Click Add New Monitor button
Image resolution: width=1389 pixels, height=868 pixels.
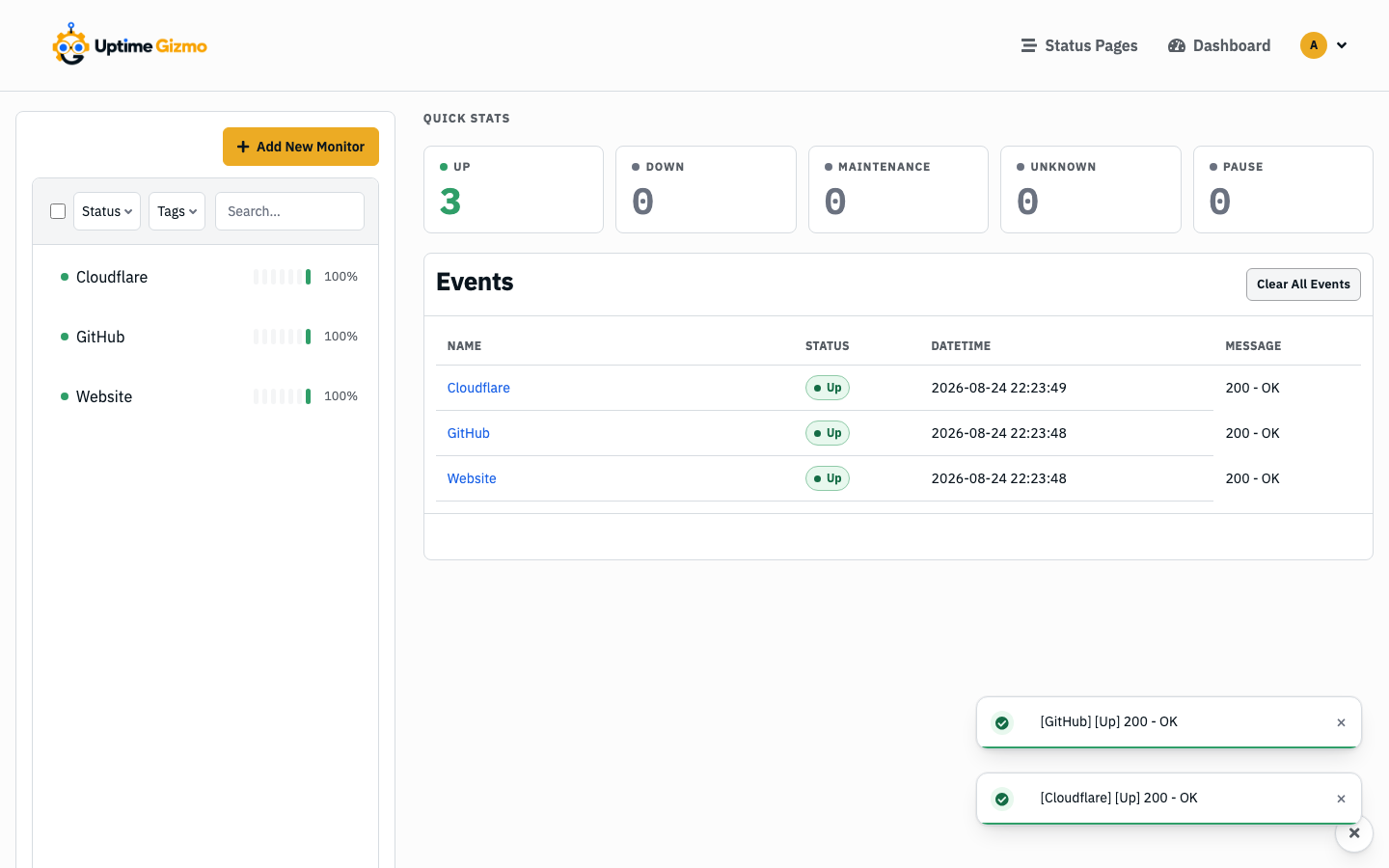pos(301,147)
